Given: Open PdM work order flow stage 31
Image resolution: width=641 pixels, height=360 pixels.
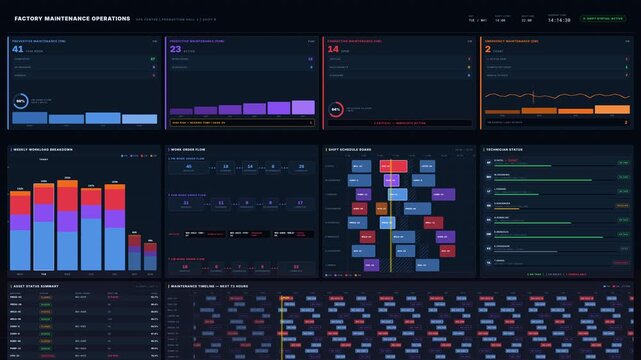Looking at the screenshot, I should (x=186, y=204).
